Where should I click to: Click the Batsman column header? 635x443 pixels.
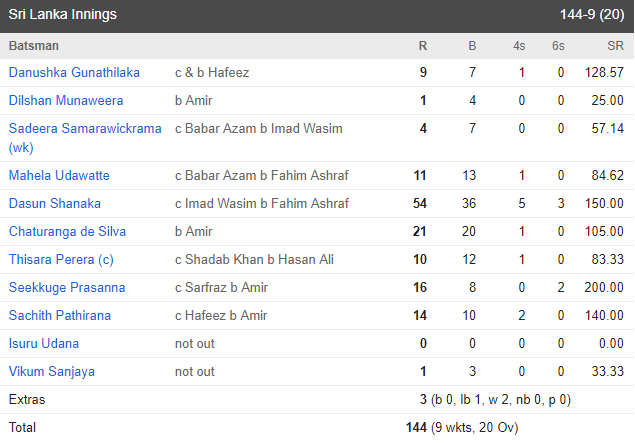point(34,46)
